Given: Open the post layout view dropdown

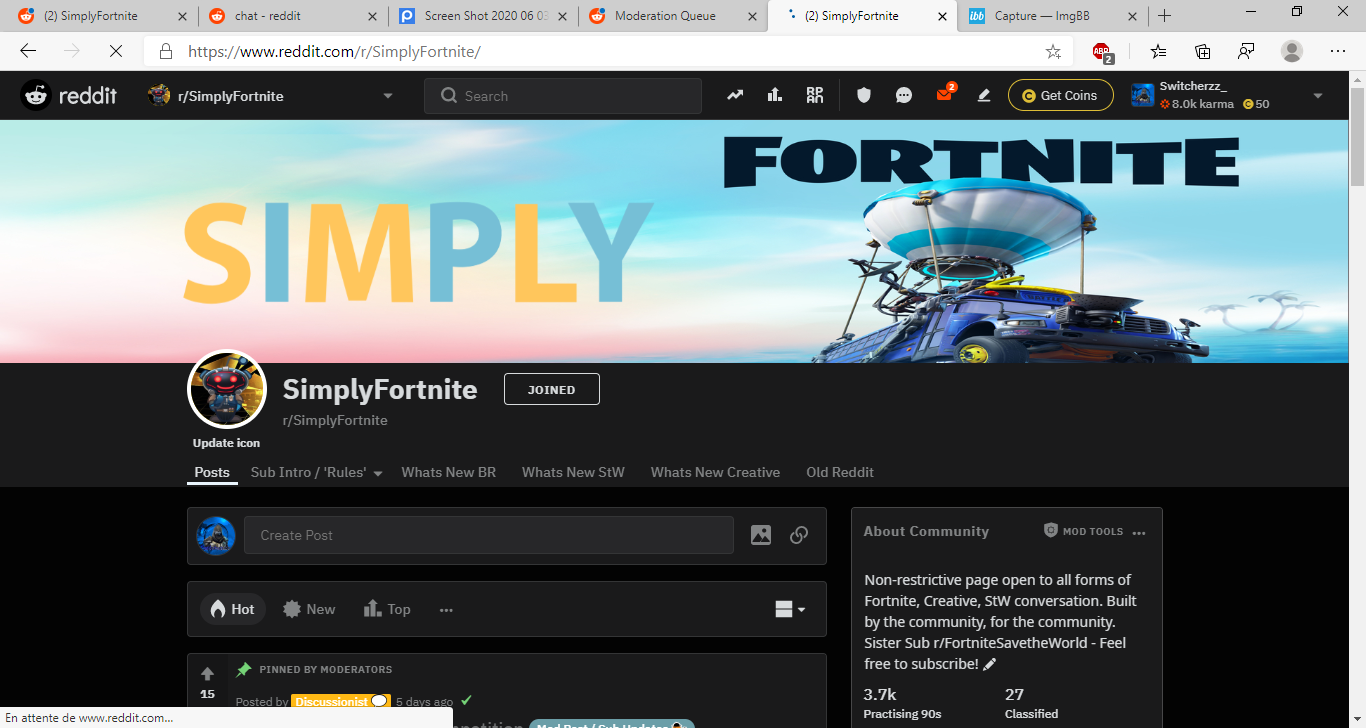Looking at the screenshot, I should click(x=790, y=609).
